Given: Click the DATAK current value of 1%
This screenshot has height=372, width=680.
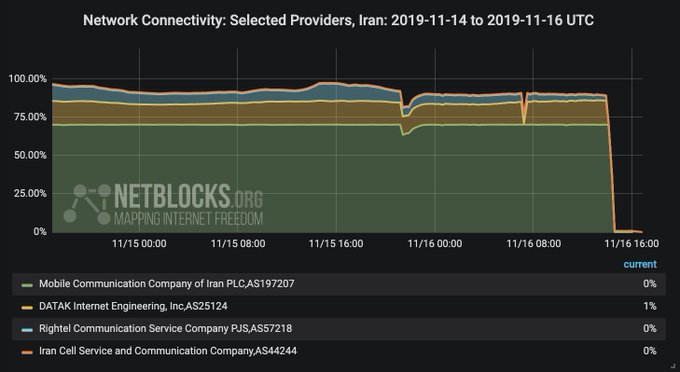Looking at the screenshot, I should pos(650,306).
